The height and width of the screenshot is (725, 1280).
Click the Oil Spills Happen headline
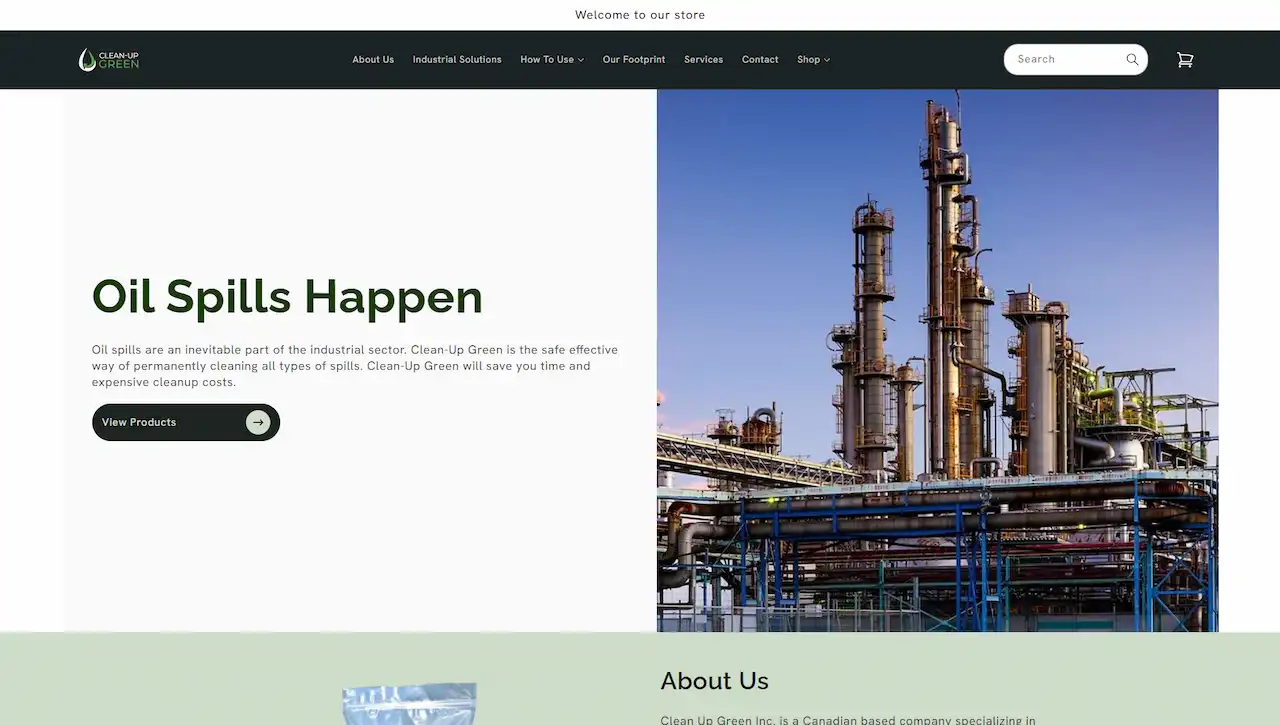point(286,297)
